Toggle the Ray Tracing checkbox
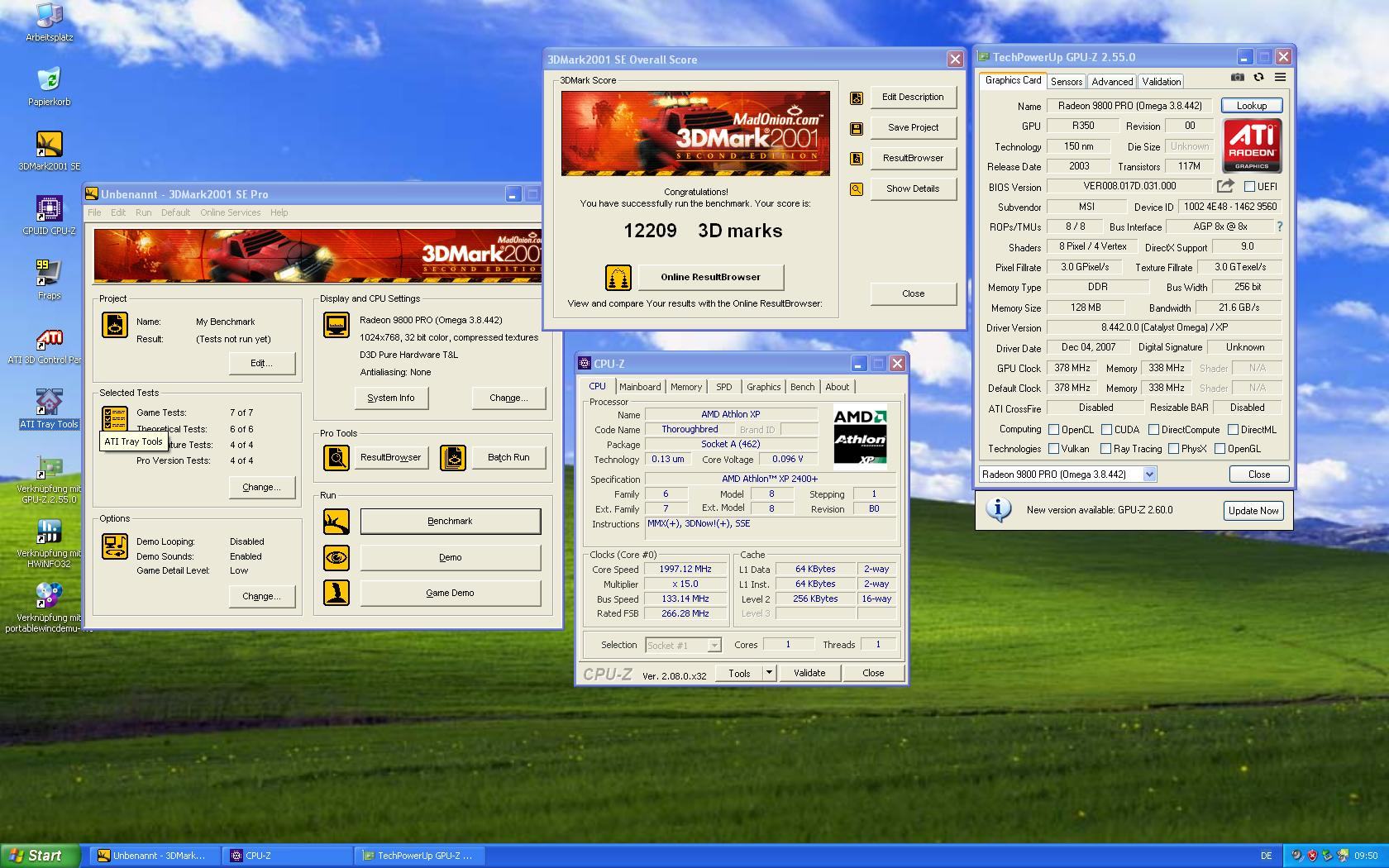 1106,449
